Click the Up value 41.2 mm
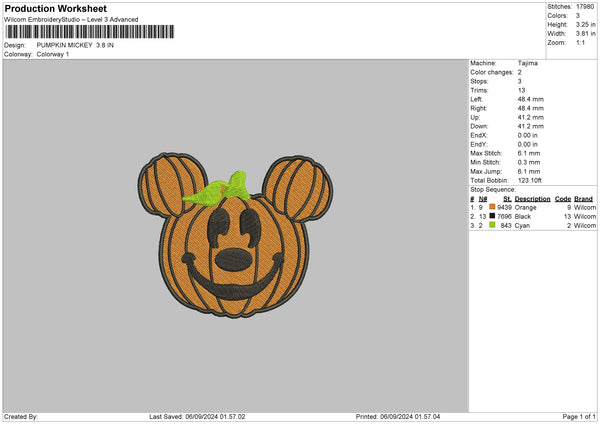Screen dimensions: 600x424 tap(531, 117)
